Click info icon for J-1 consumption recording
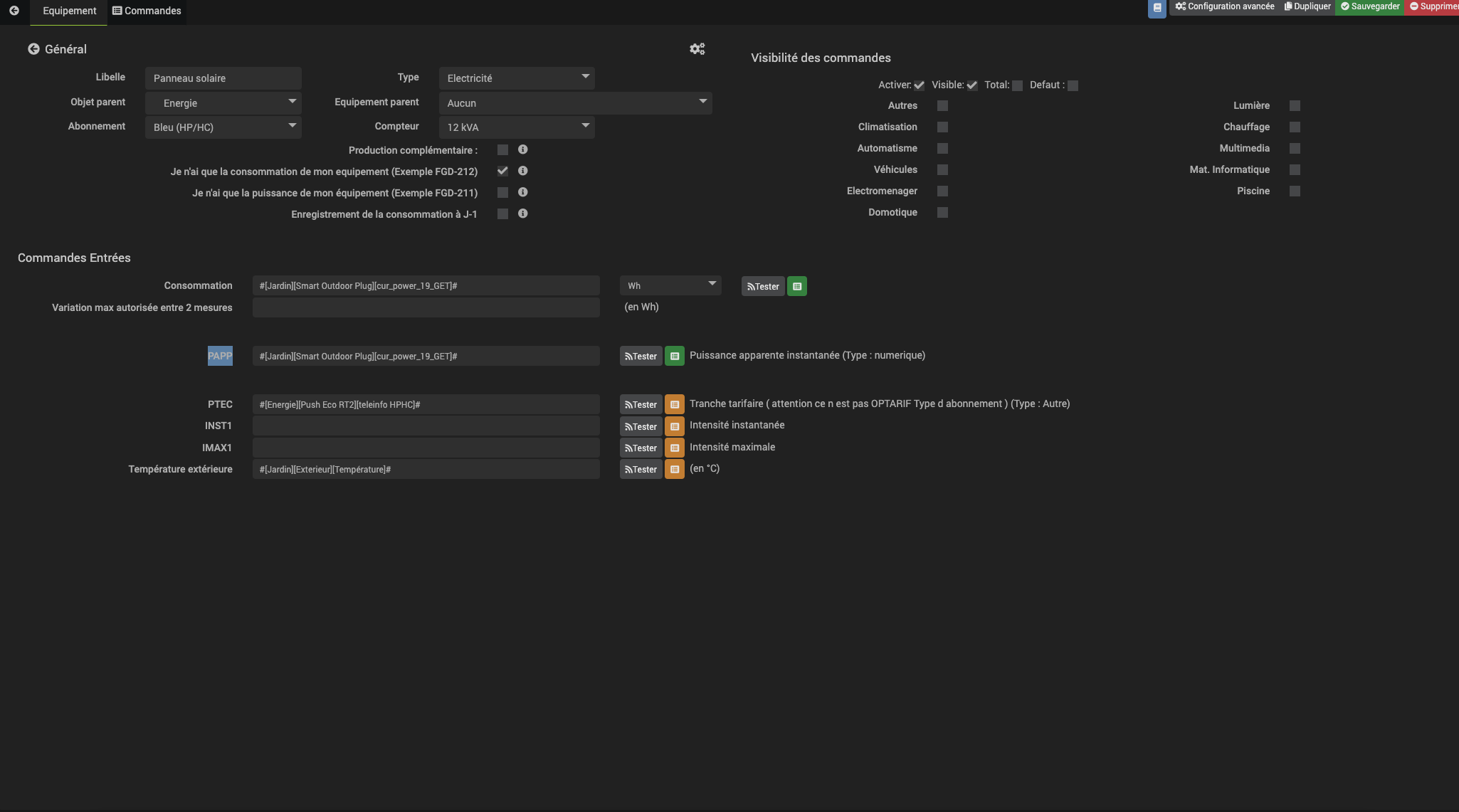This screenshot has height=812, width=1459. (x=522, y=213)
